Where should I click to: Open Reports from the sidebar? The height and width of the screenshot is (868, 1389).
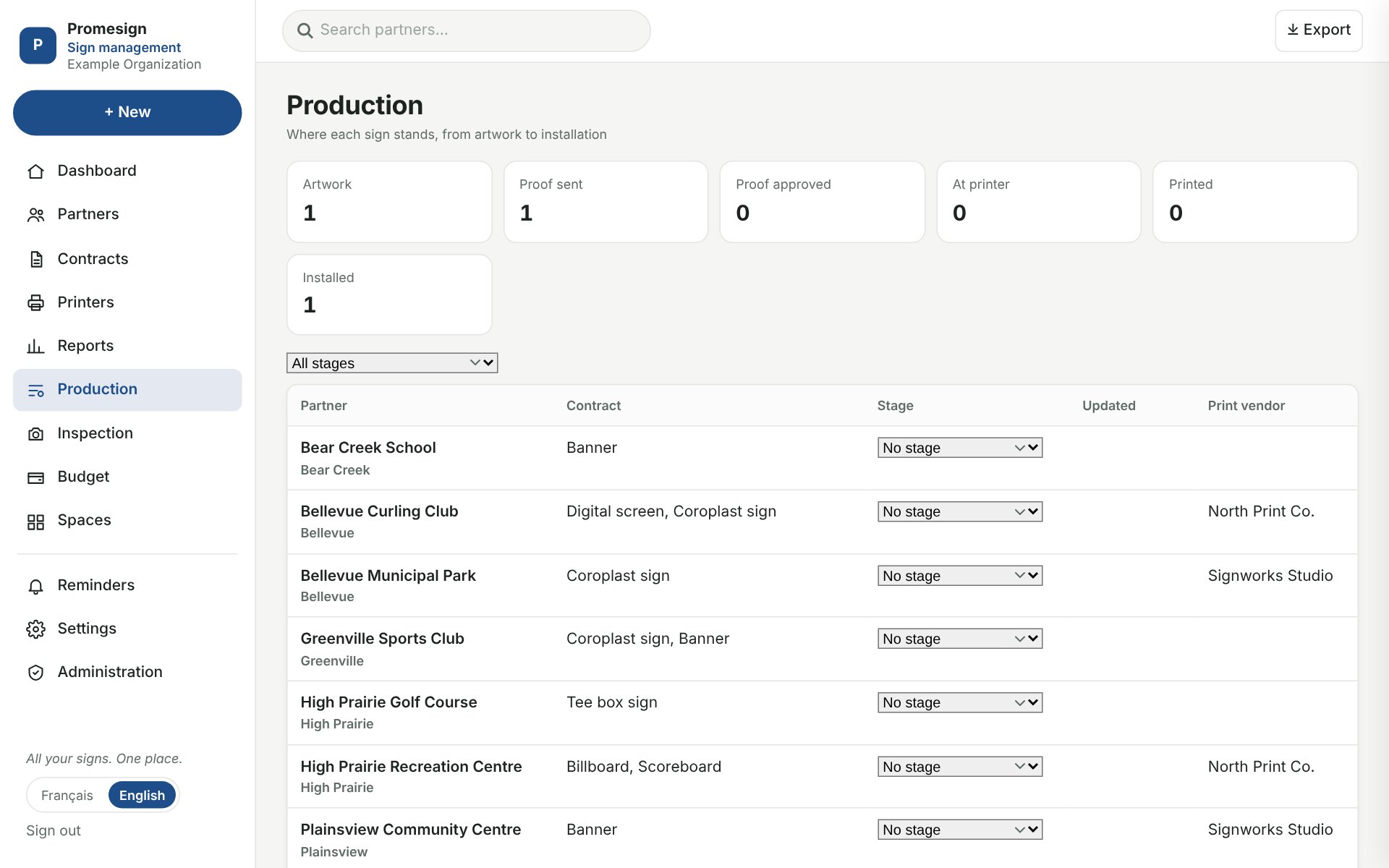(127, 346)
